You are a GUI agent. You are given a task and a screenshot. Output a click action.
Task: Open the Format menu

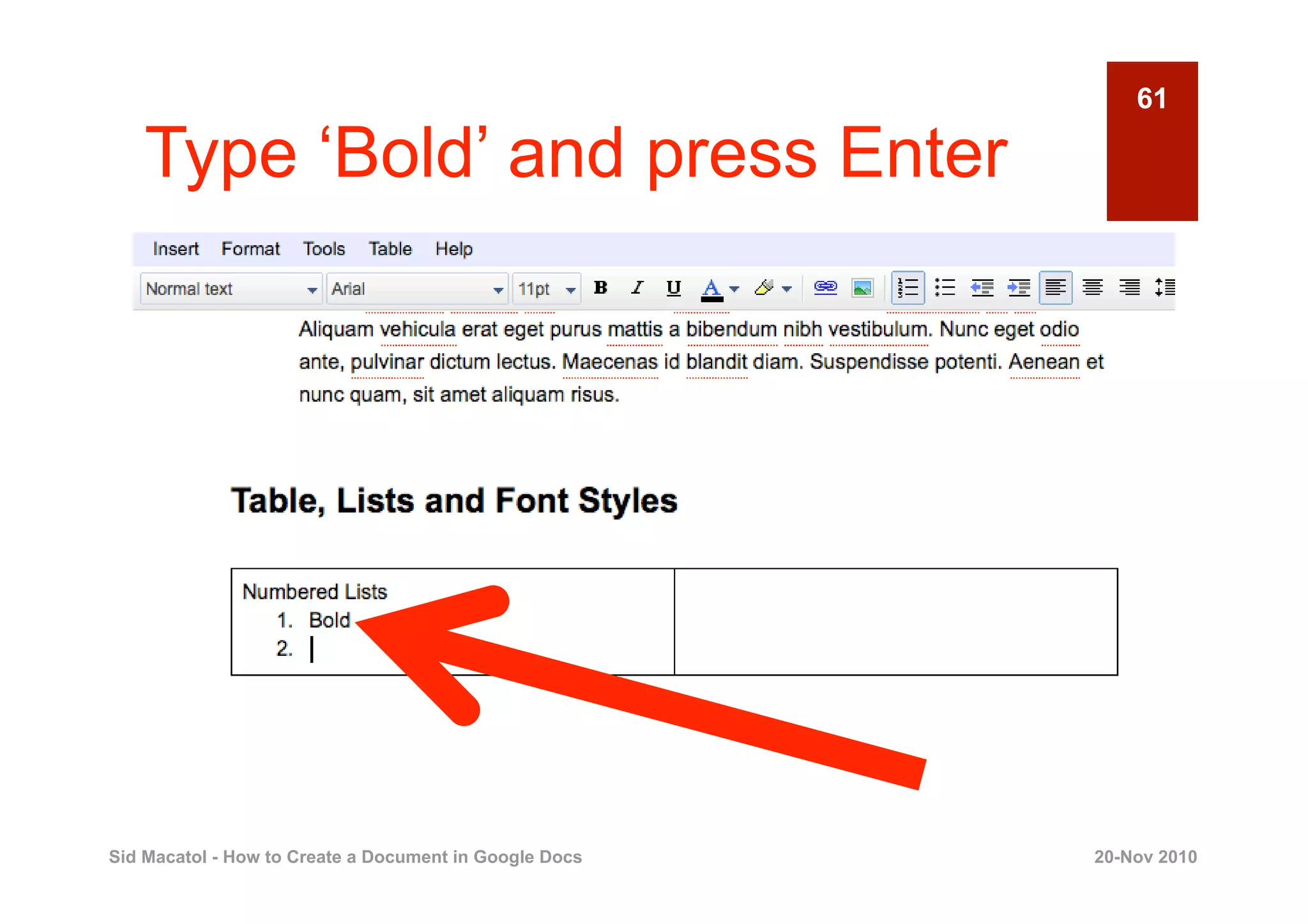coord(250,249)
